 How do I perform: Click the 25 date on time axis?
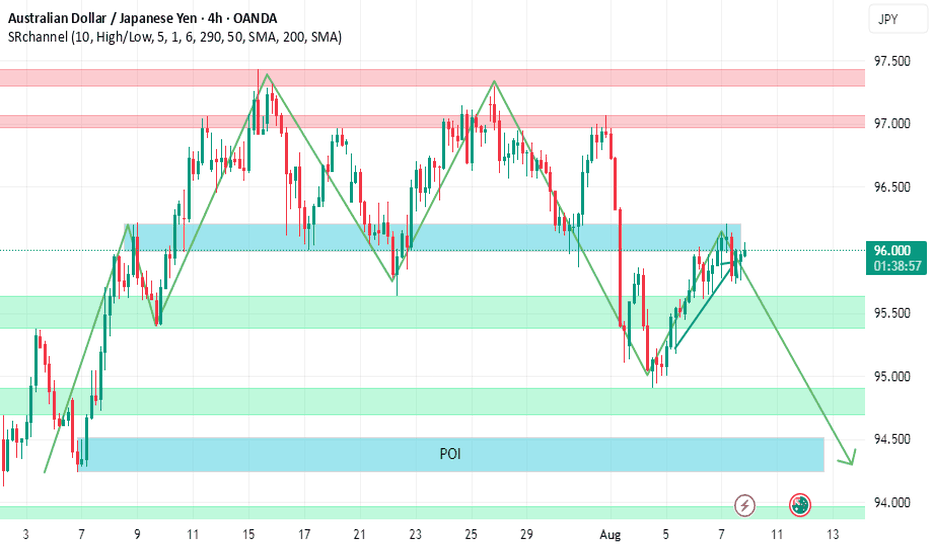pos(471,535)
